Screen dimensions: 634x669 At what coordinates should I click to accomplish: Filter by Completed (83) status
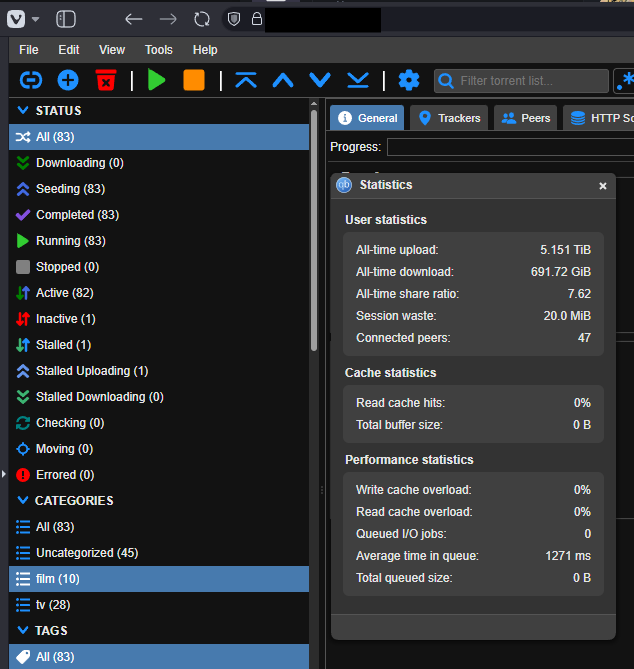159,215
